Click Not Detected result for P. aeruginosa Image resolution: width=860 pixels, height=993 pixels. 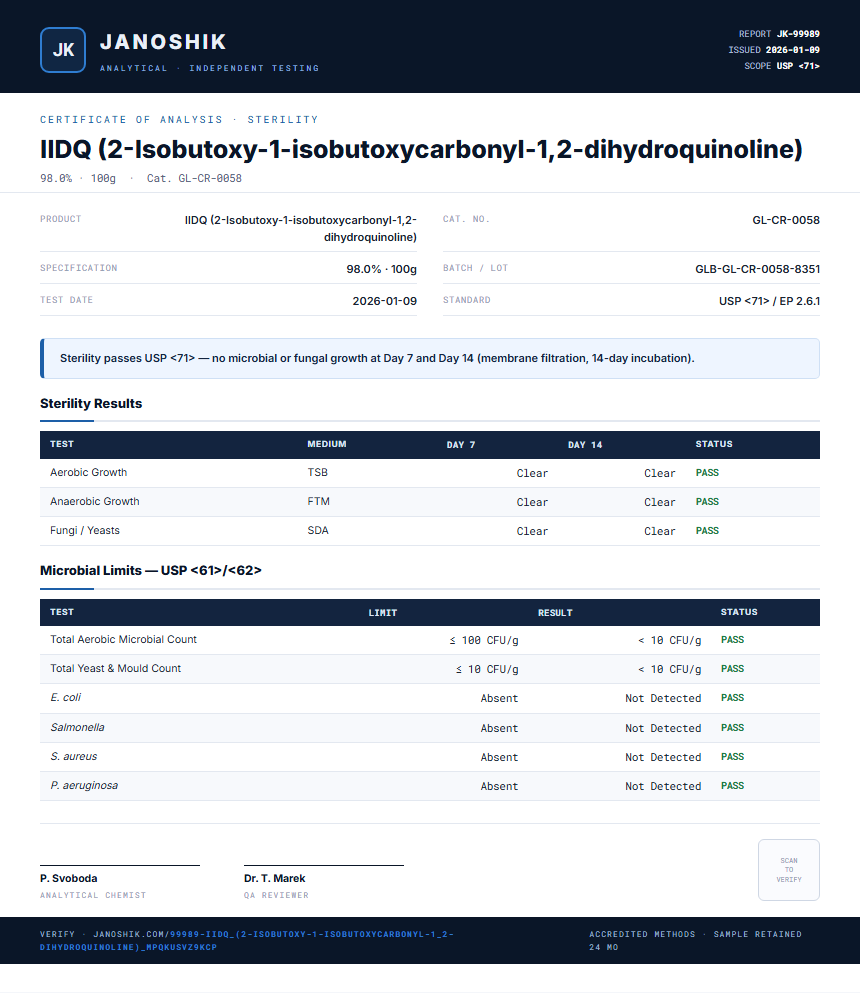click(x=663, y=787)
